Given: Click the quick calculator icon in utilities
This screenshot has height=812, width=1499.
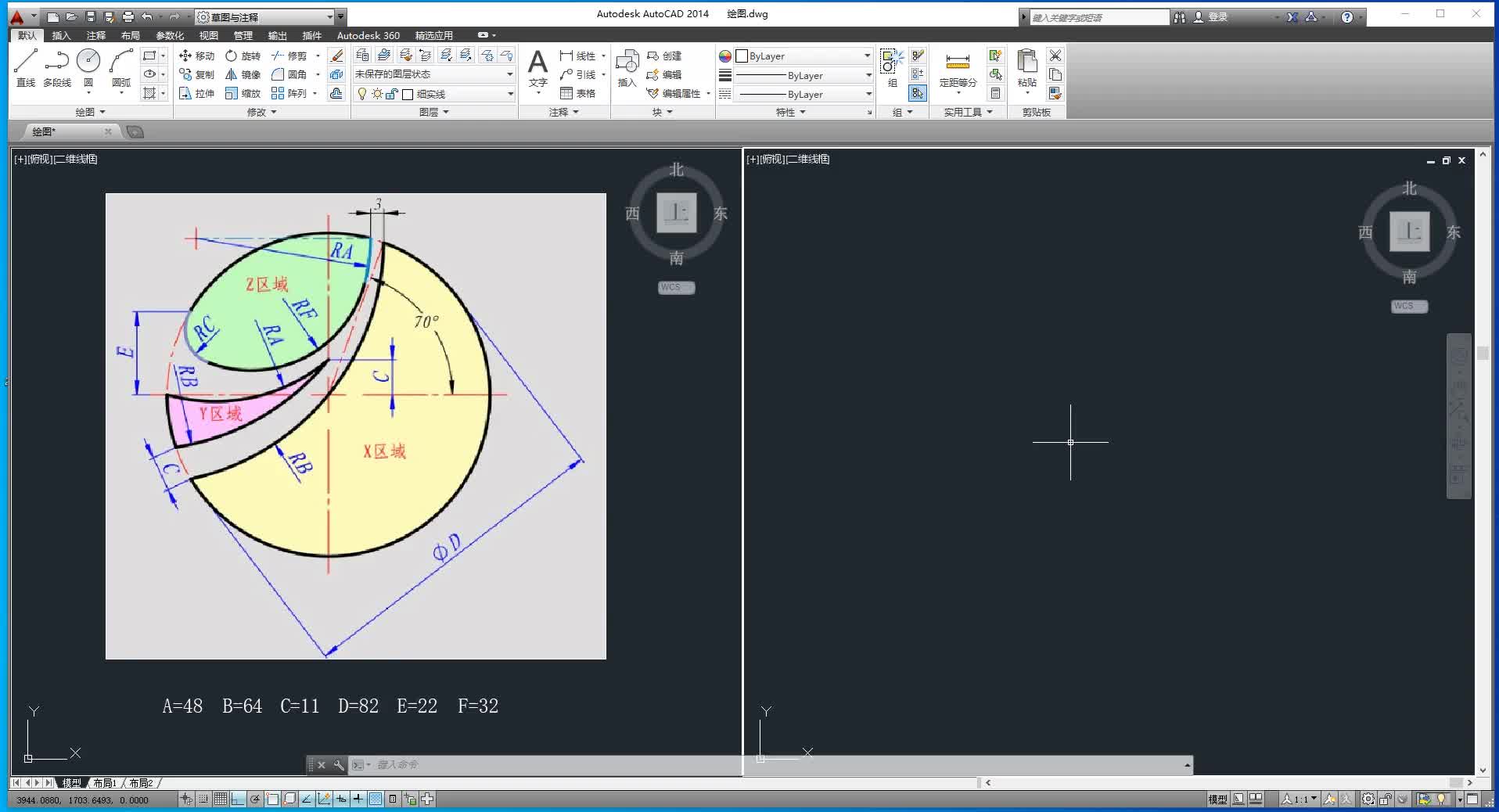Looking at the screenshot, I should point(995,93).
